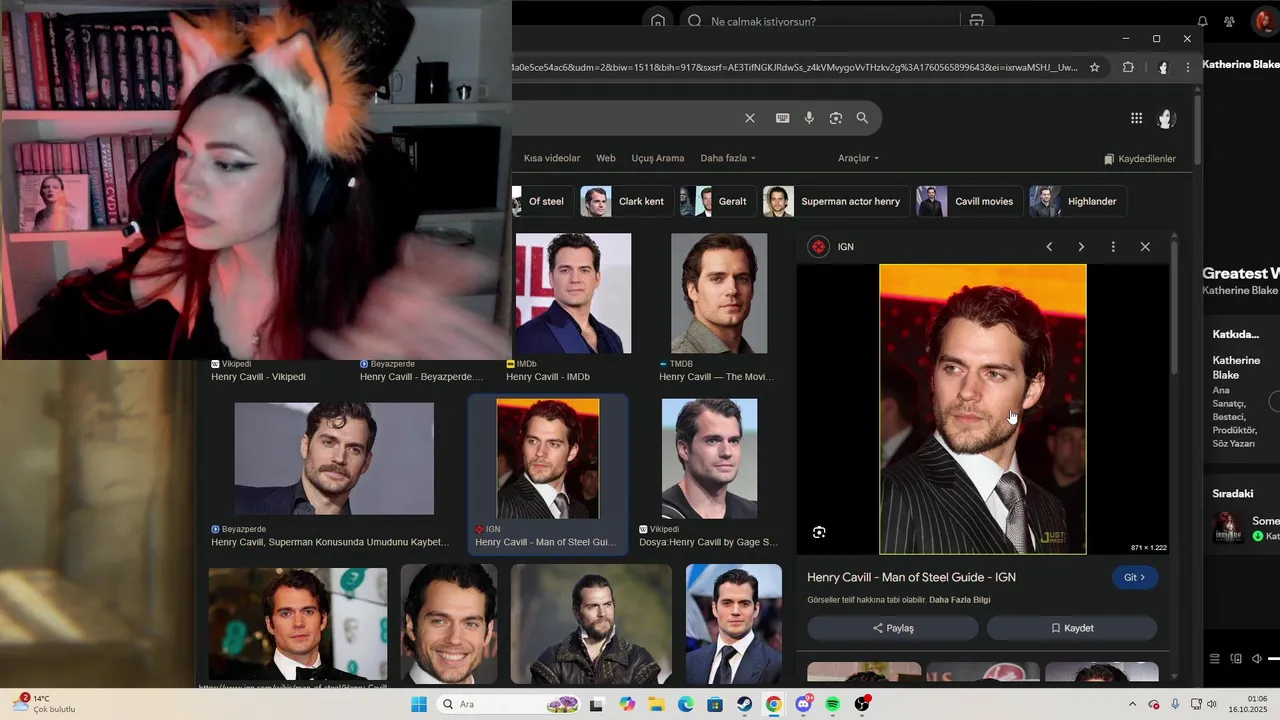The height and width of the screenshot is (720, 1280).
Task: Open Kaydedilenler saved items
Action: [x=1140, y=159]
